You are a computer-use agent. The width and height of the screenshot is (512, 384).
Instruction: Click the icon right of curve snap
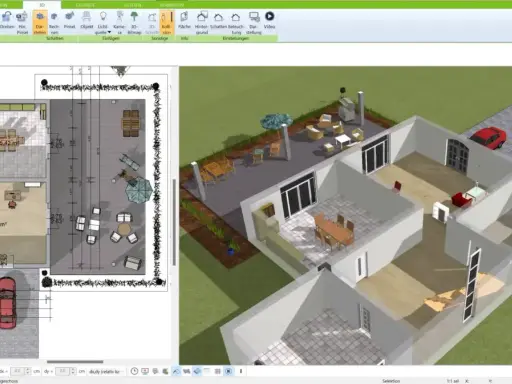point(186,371)
